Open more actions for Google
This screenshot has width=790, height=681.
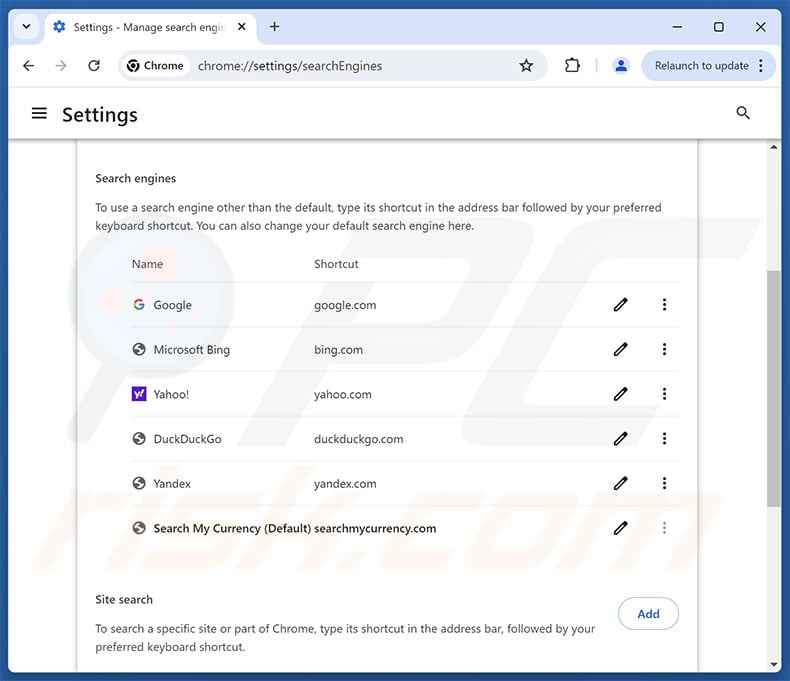click(665, 305)
